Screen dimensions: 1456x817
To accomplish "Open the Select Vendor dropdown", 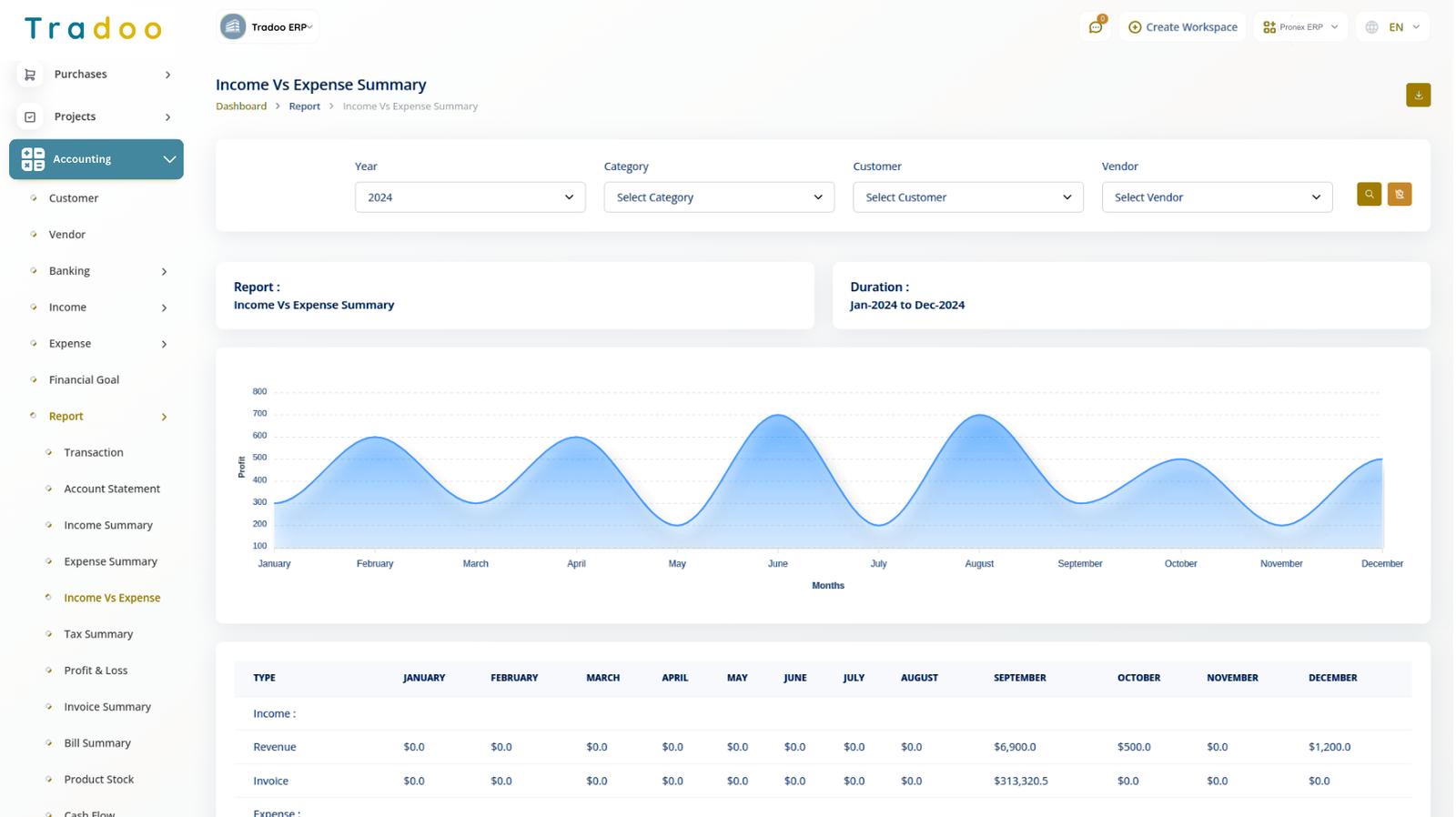I will (1216, 197).
